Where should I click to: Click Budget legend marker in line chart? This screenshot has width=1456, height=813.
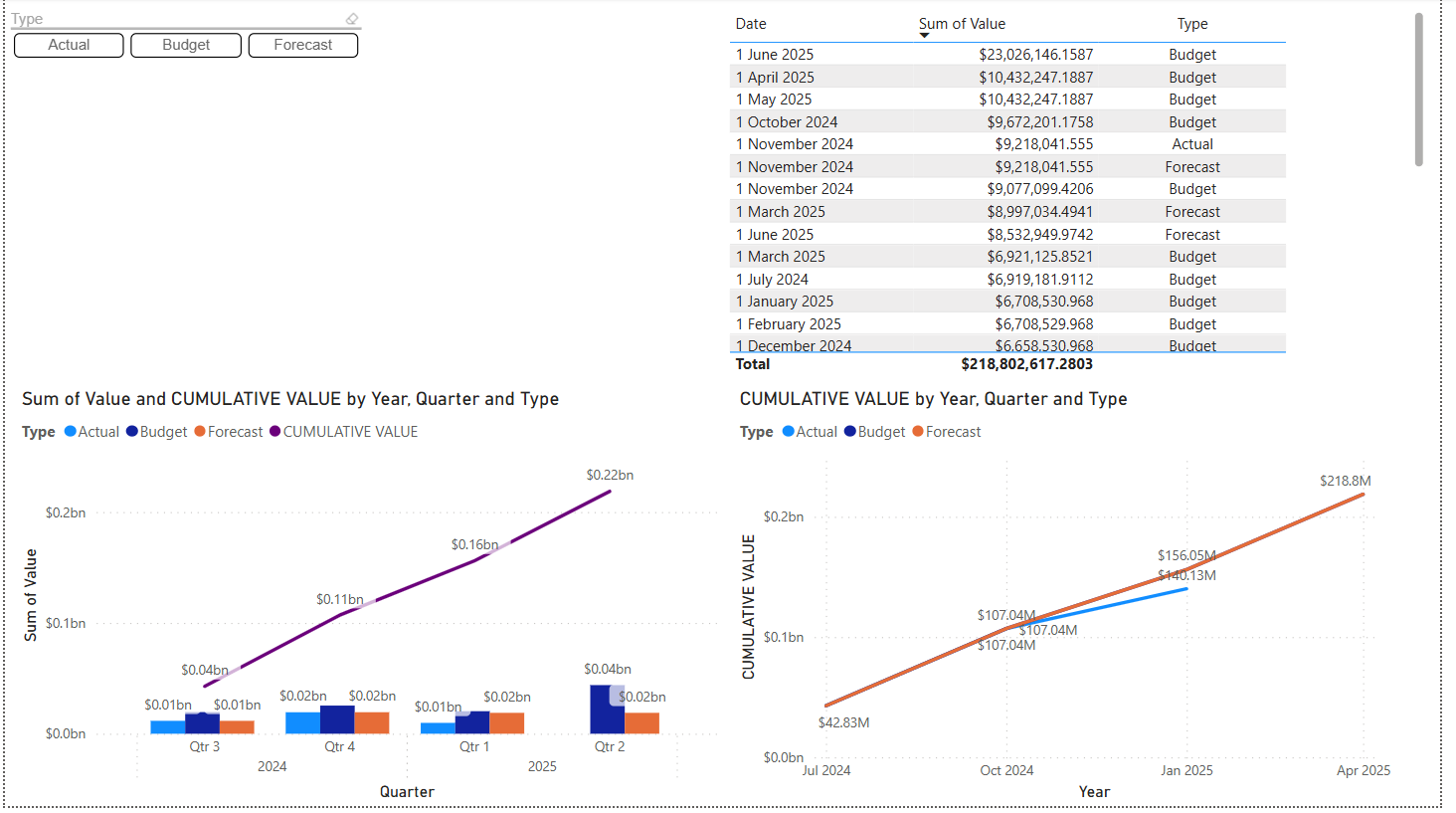tap(850, 432)
